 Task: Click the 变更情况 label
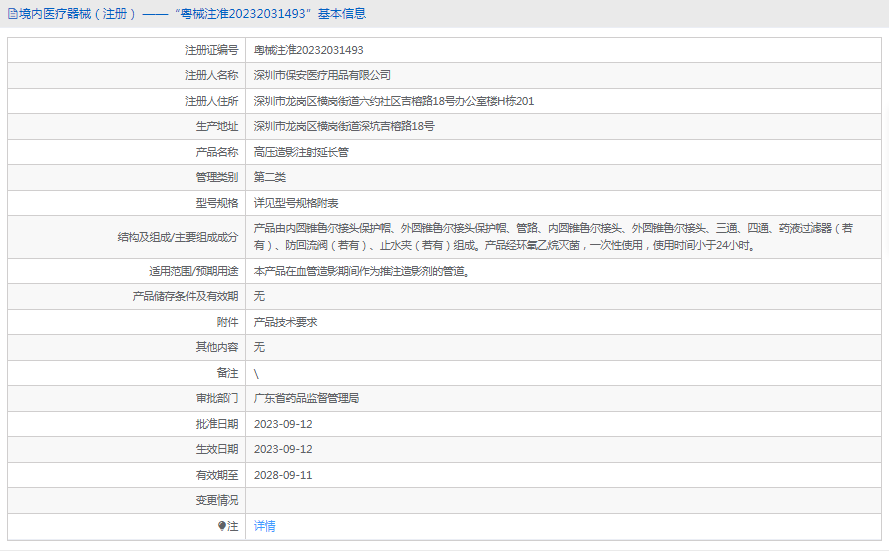(217, 500)
